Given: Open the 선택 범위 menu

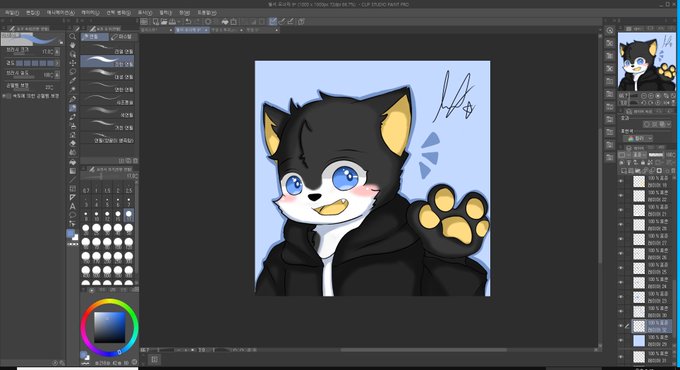Looking at the screenshot, I should [118, 13].
